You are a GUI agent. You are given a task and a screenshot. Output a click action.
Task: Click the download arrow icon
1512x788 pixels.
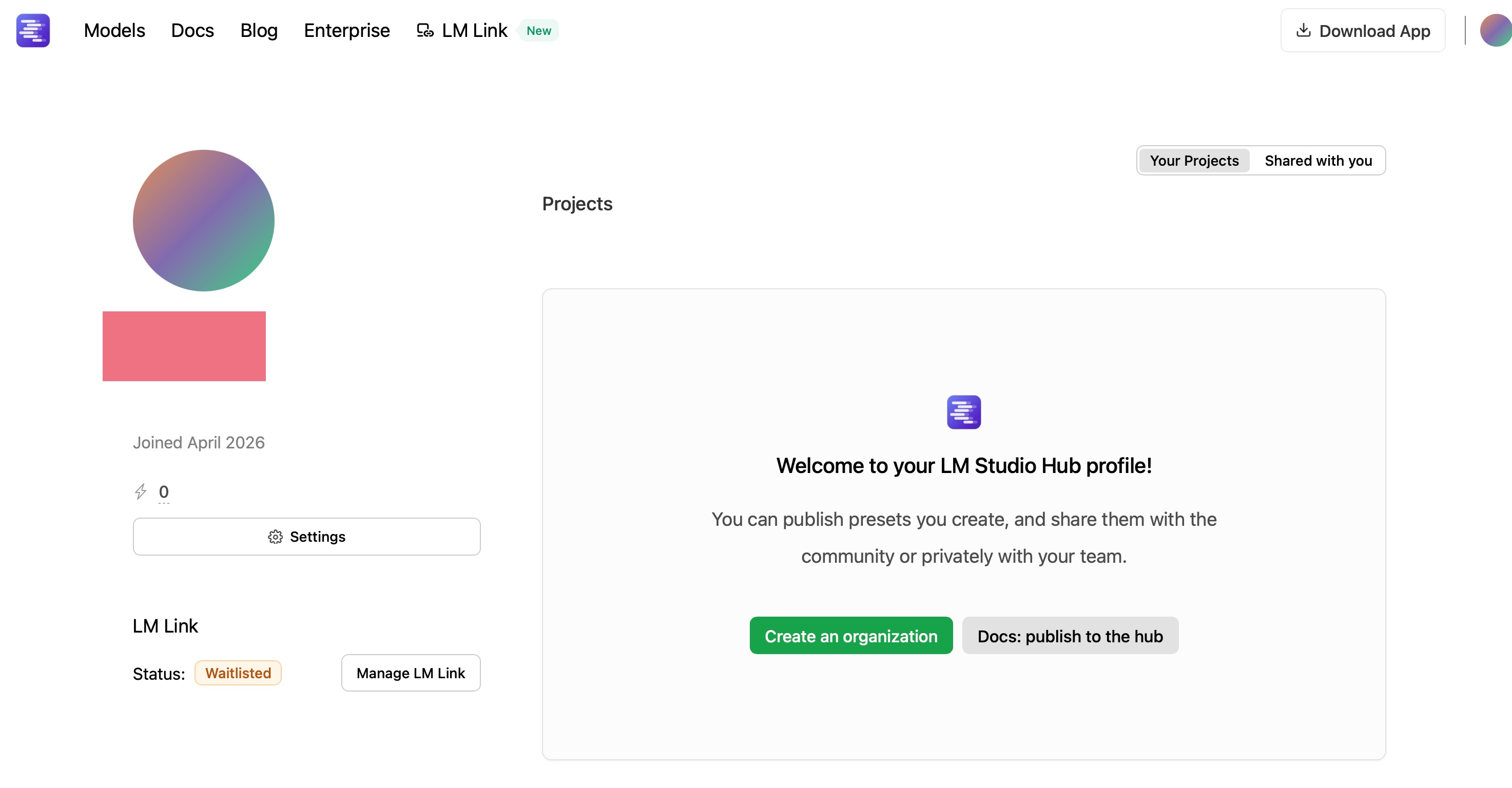coord(1303,30)
